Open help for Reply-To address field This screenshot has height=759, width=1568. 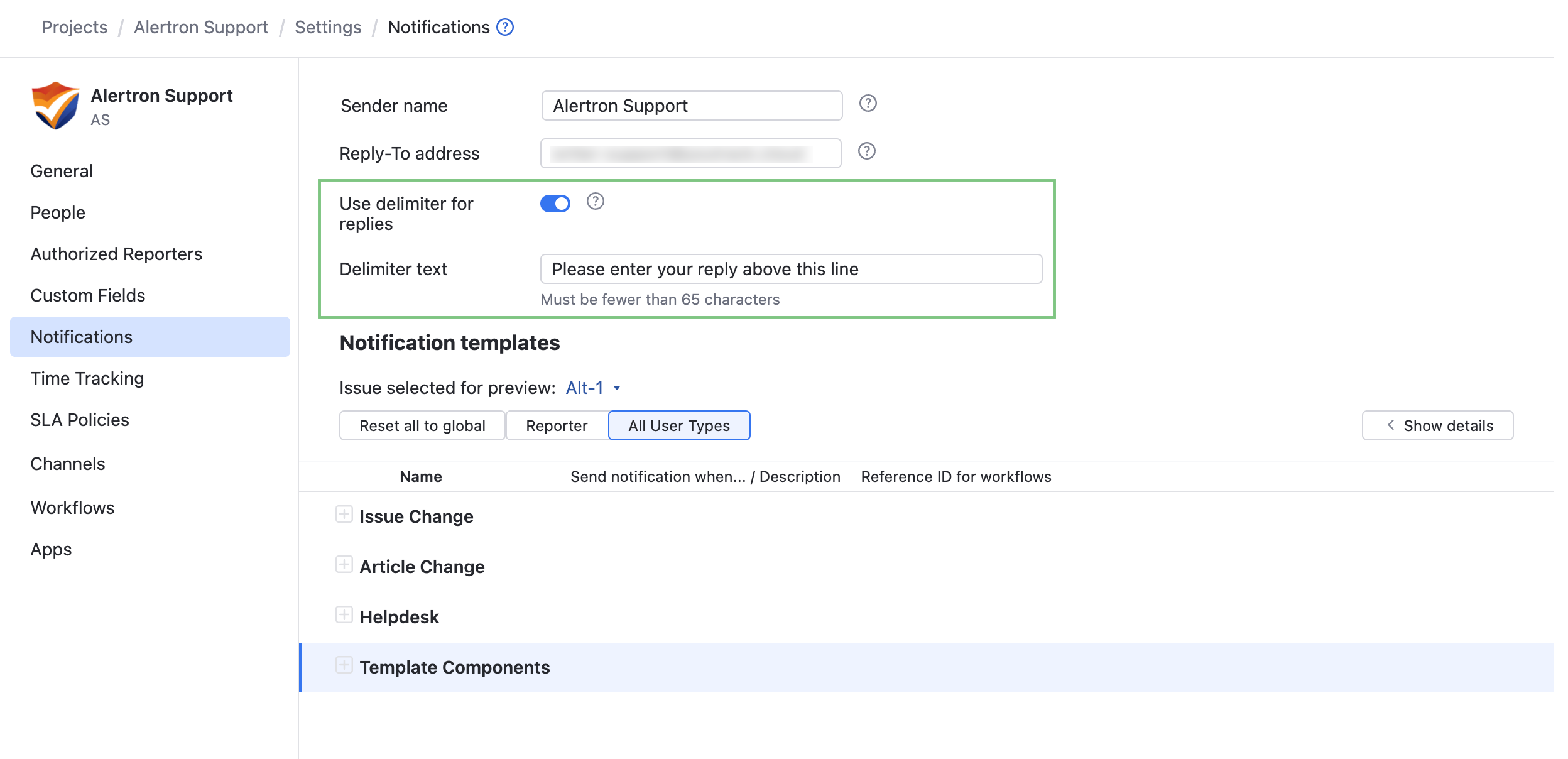pos(866,151)
